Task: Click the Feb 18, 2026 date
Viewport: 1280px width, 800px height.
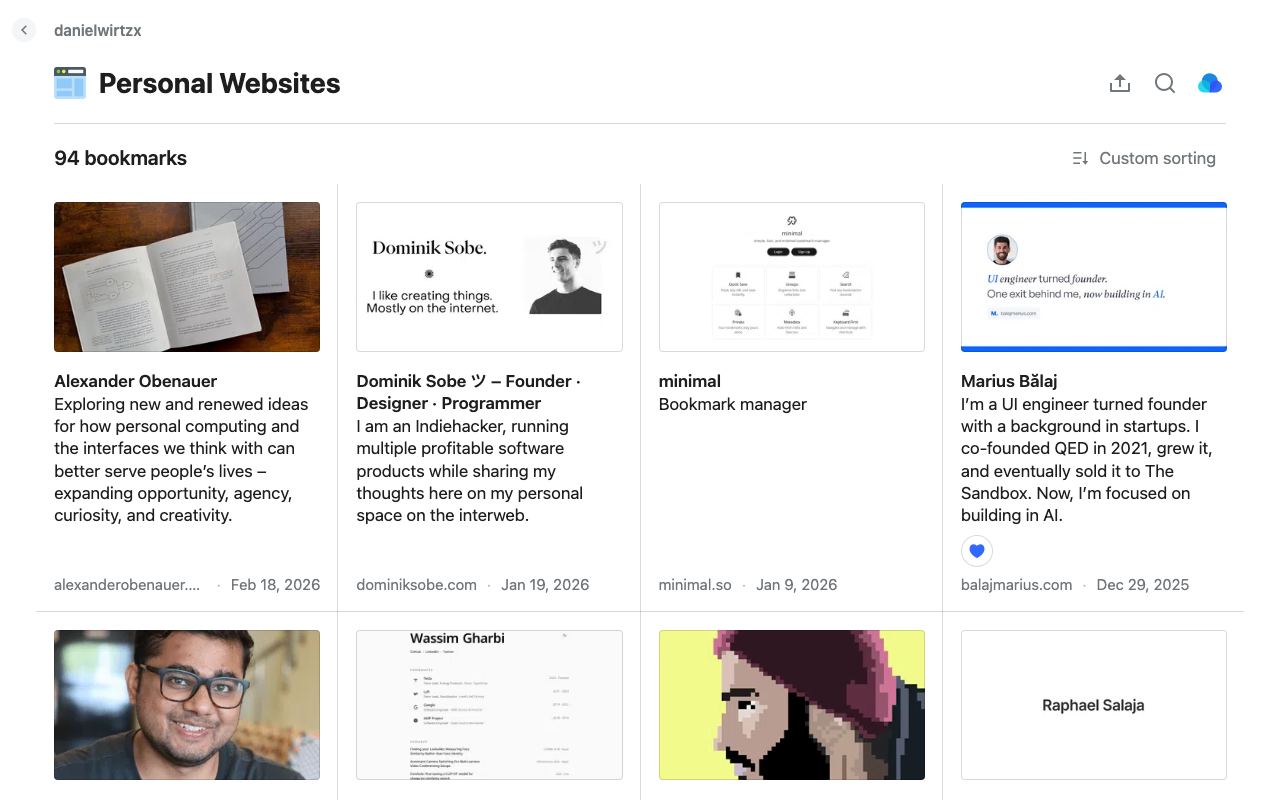Action: [275, 585]
